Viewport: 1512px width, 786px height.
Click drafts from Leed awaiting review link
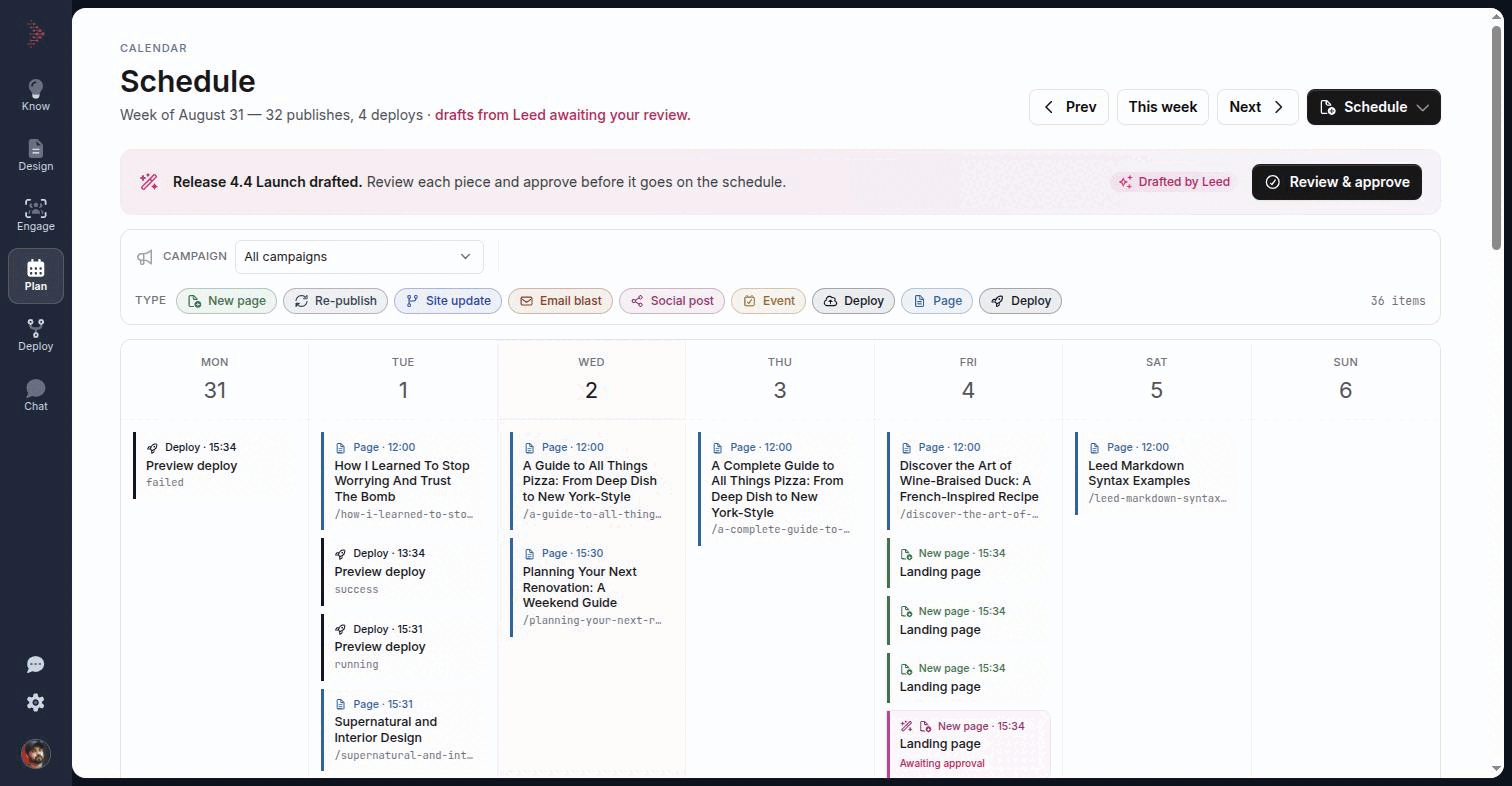point(562,115)
